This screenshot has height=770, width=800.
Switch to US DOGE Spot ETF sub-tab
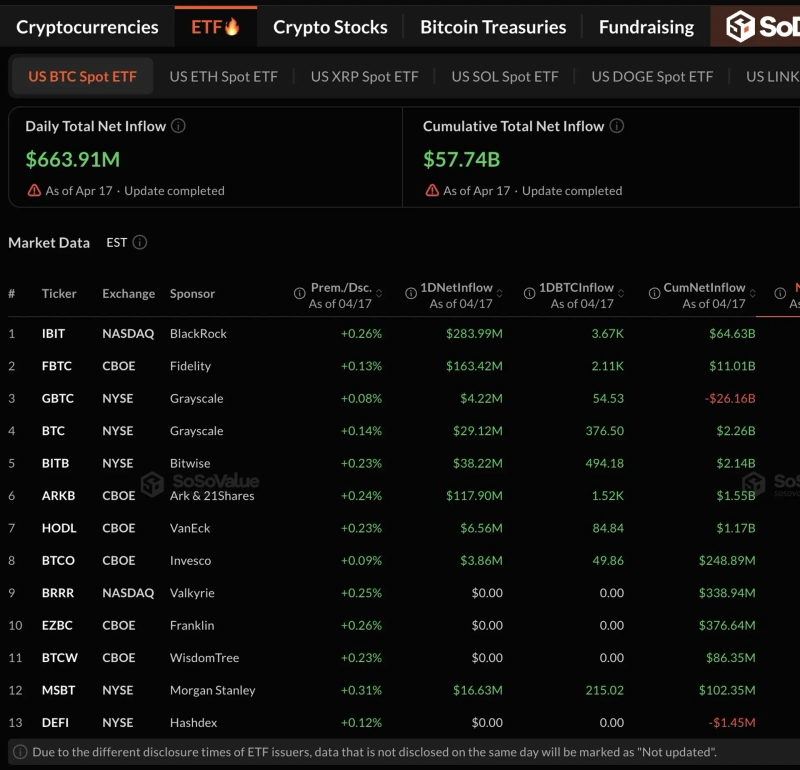coord(652,76)
